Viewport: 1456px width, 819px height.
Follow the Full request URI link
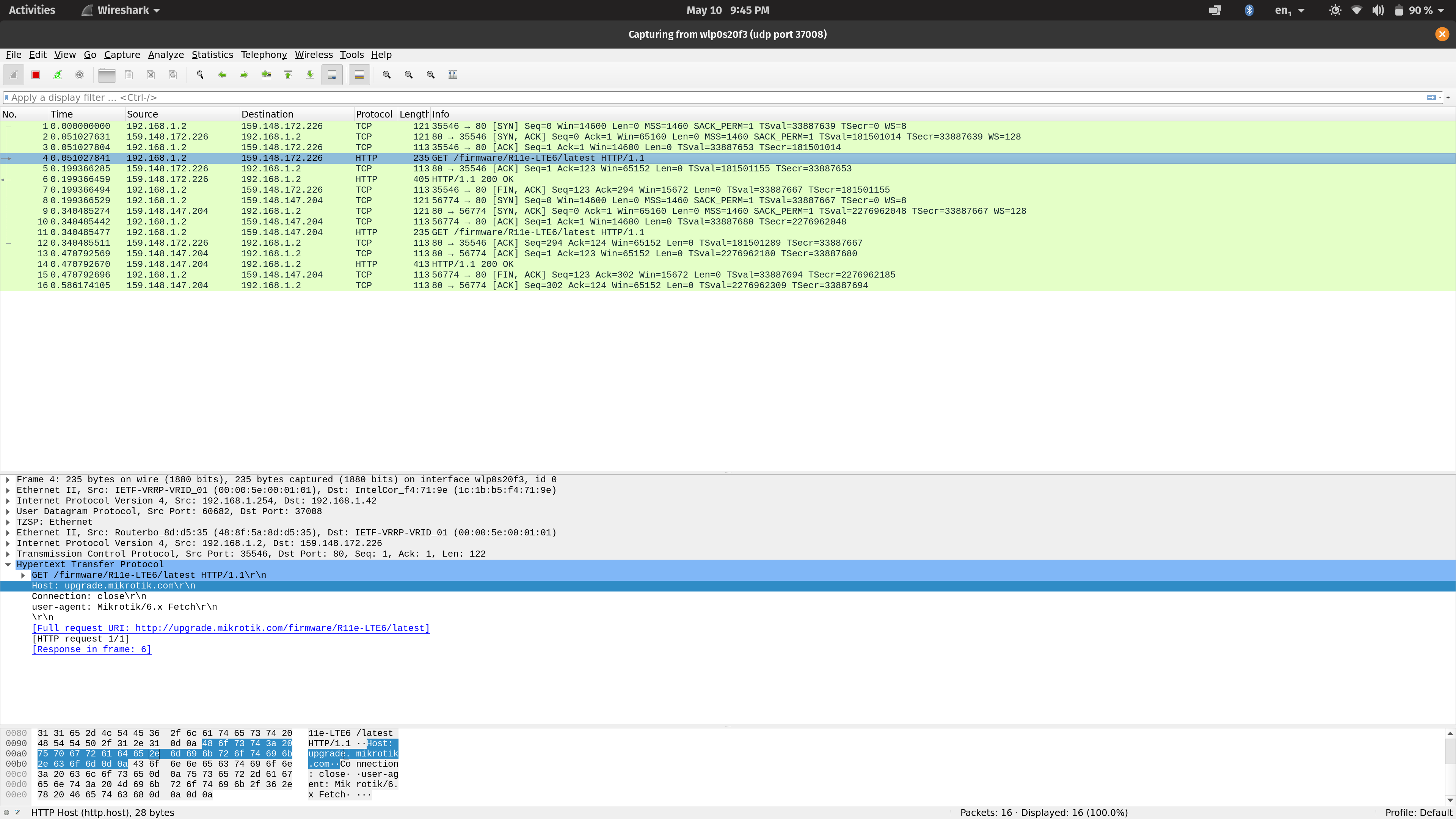pos(231,628)
